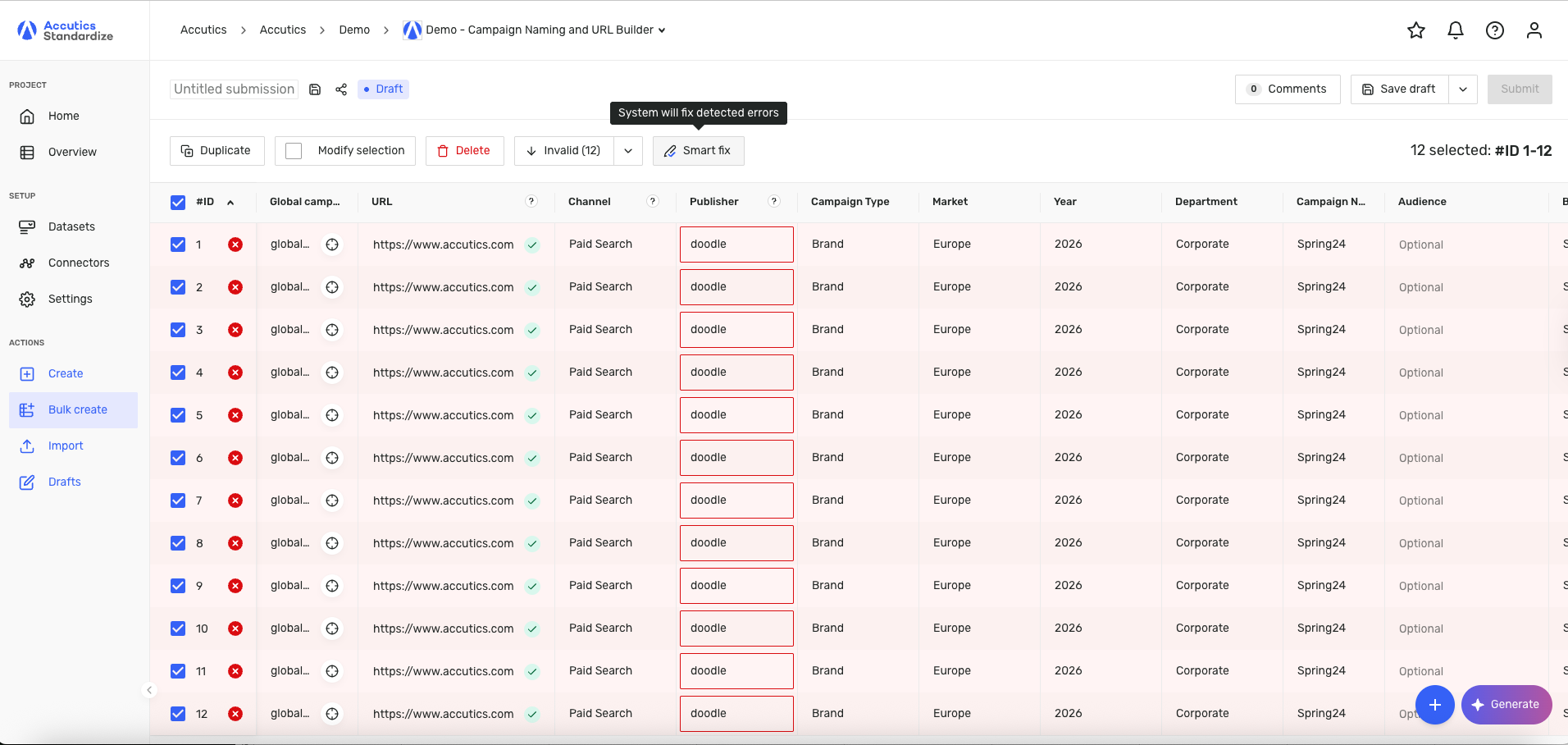The width and height of the screenshot is (1568, 745).
Task: Click the save disk icon near title
Action: [x=315, y=89]
